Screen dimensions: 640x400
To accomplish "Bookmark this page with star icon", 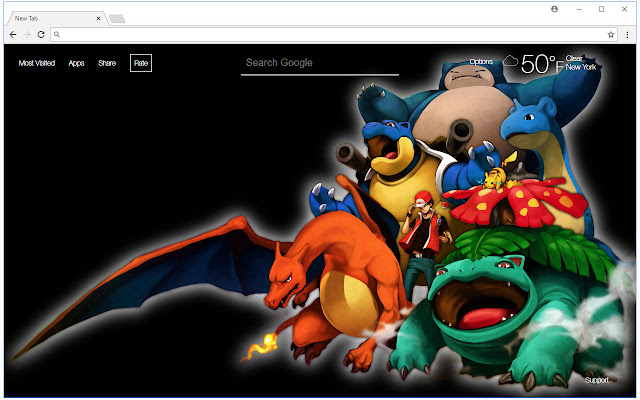I will tap(611, 35).
